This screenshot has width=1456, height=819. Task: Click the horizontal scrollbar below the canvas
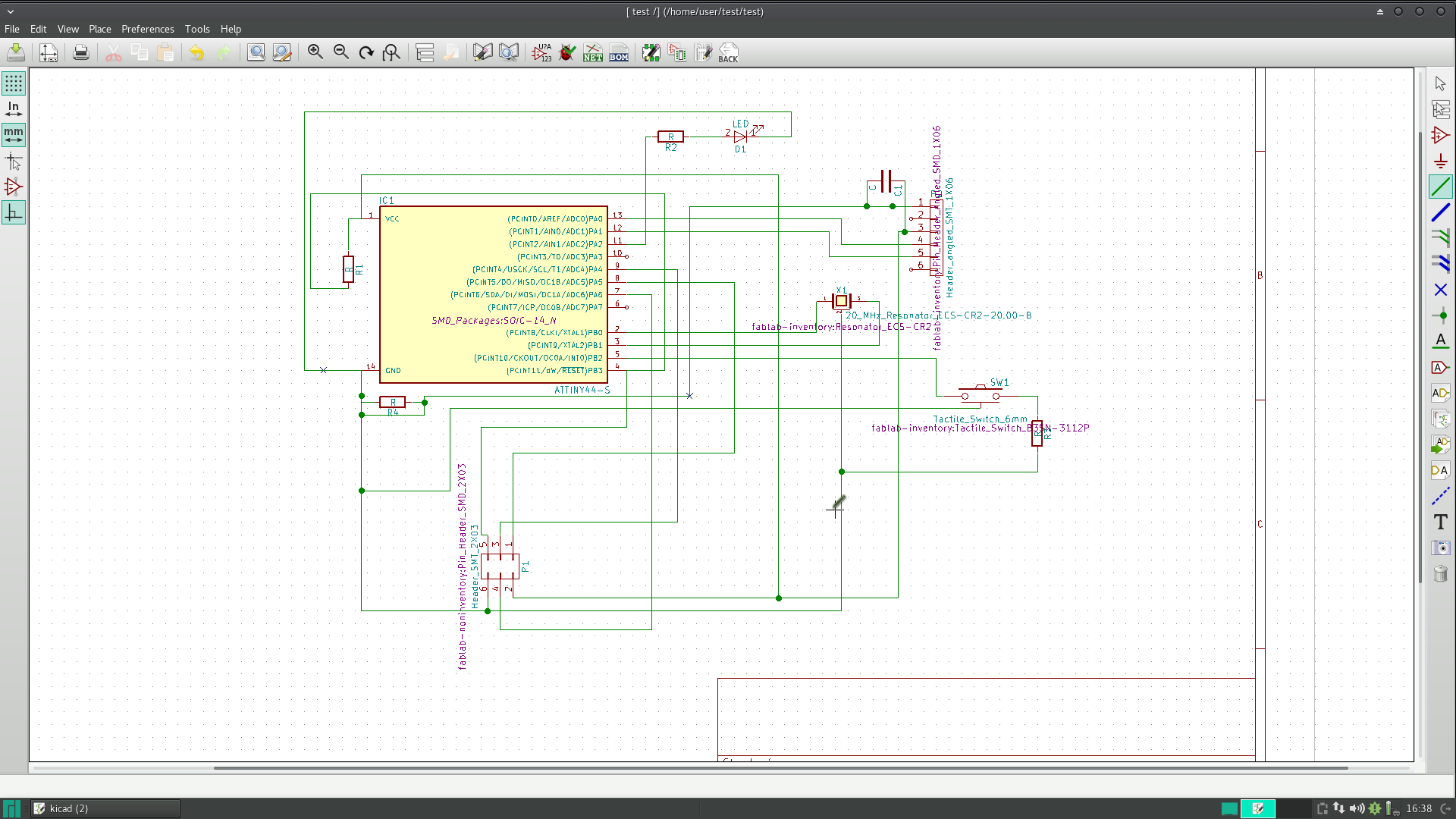click(x=780, y=768)
